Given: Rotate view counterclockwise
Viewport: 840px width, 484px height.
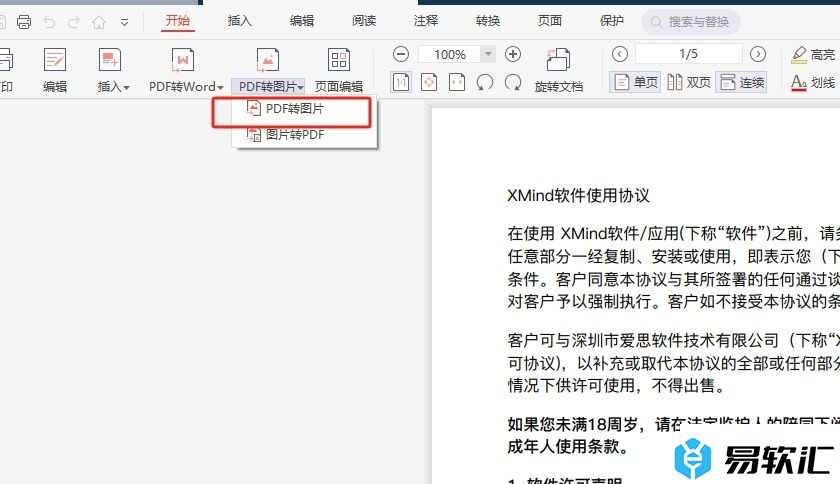Looking at the screenshot, I should pyautogui.click(x=485, y=83).
